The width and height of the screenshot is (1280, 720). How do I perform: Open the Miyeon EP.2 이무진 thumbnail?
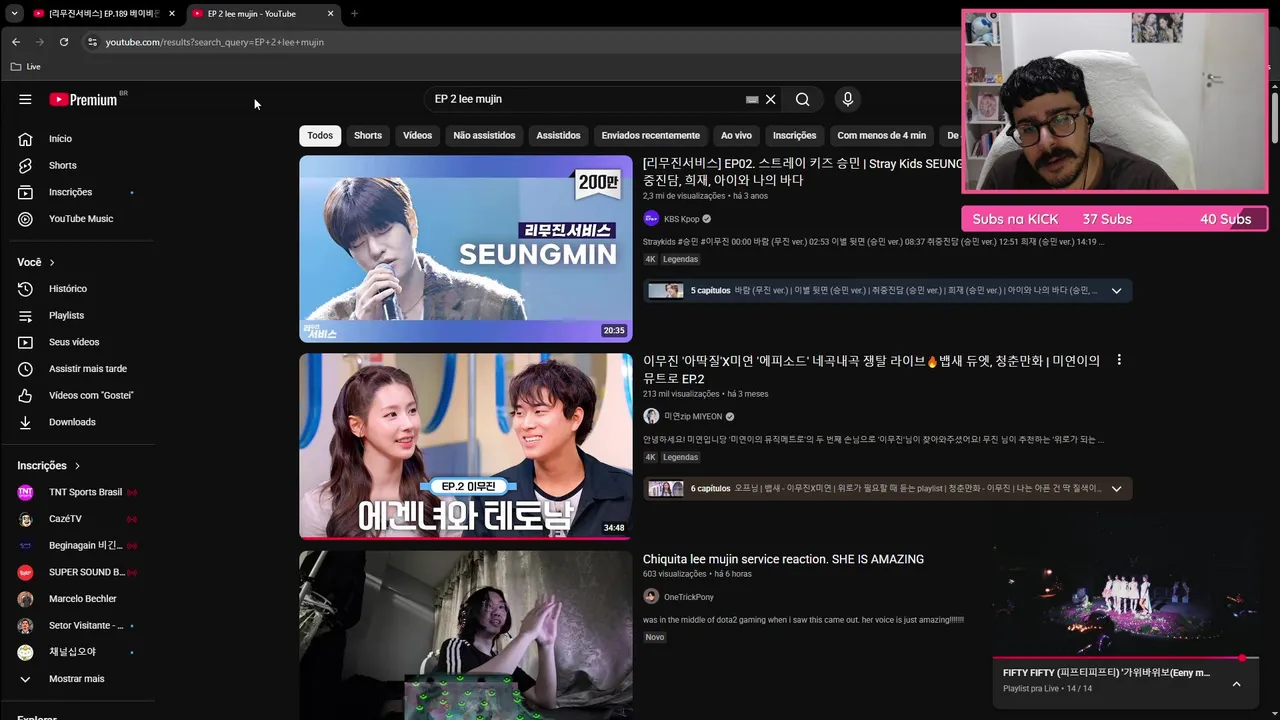[466, 447]
